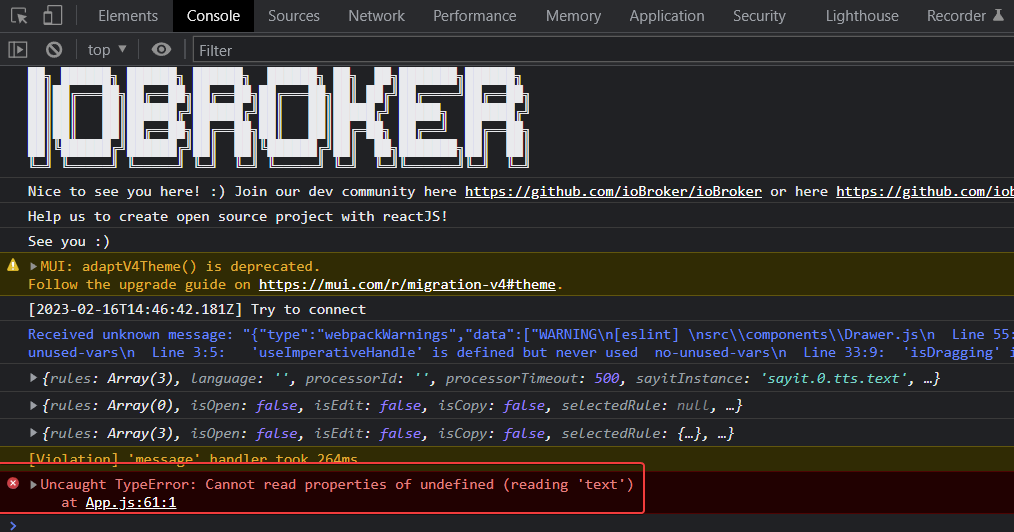Select the Console tab

click(x=213, y=16)
